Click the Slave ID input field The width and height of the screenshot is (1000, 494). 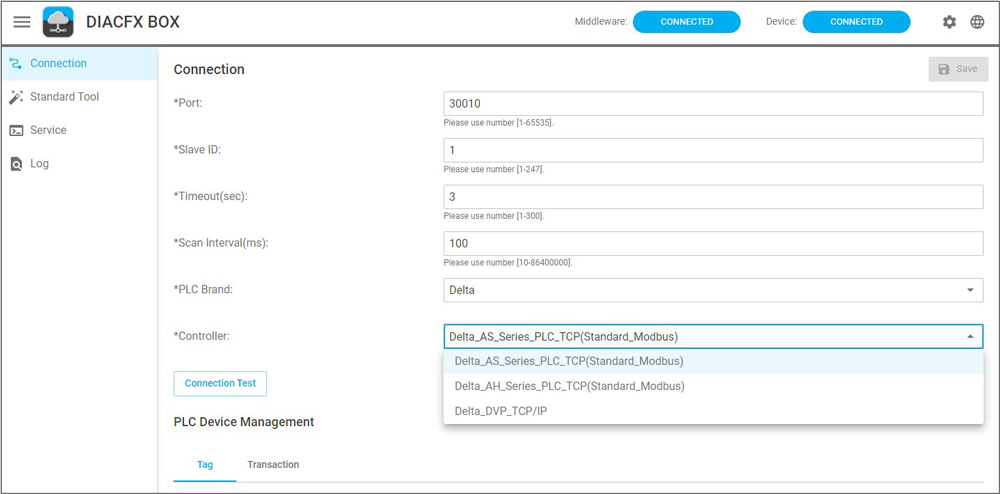pos(712,150)
